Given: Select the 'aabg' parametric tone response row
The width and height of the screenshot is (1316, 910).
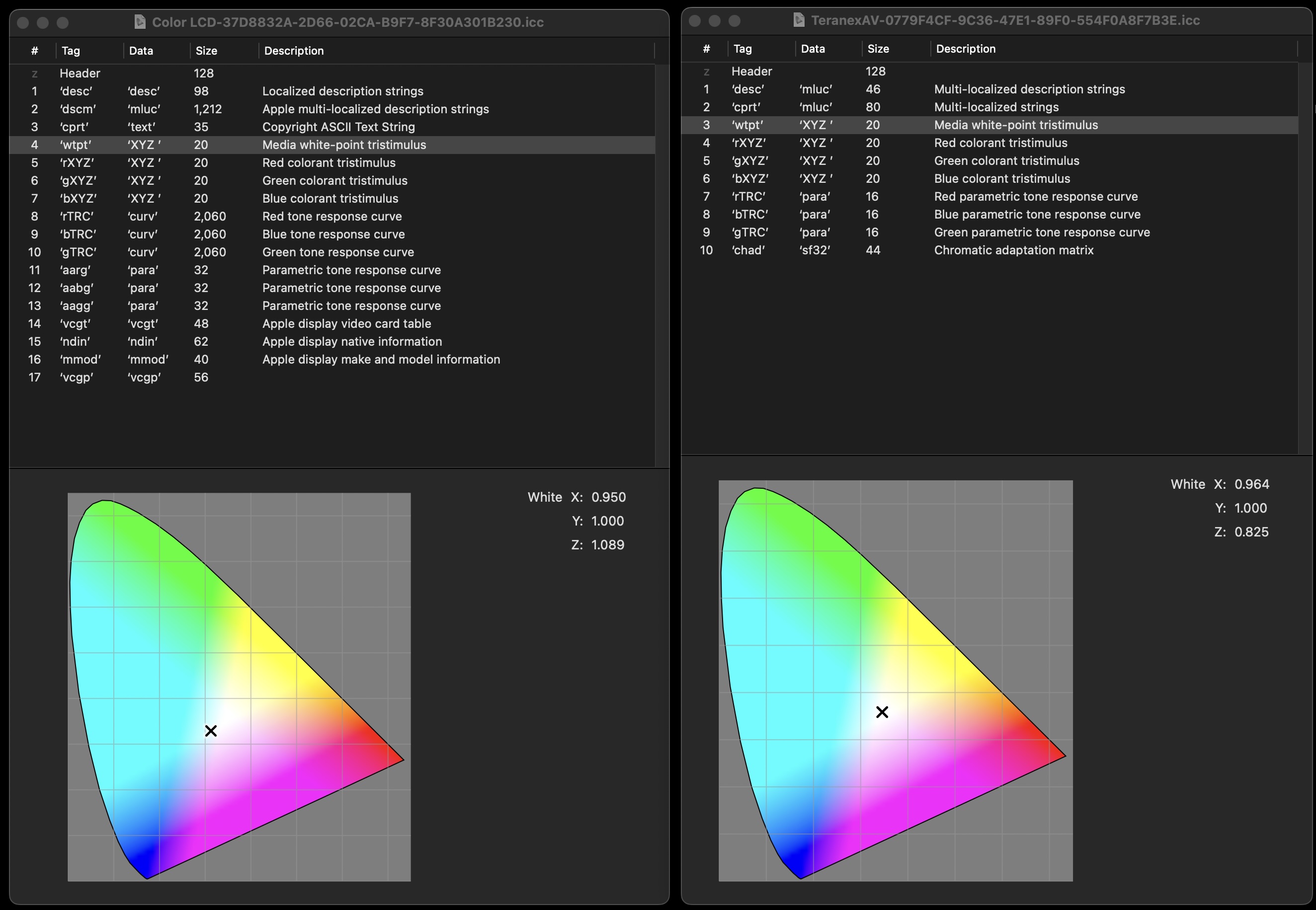Looking at the screenshot, I should coord(332,288).
